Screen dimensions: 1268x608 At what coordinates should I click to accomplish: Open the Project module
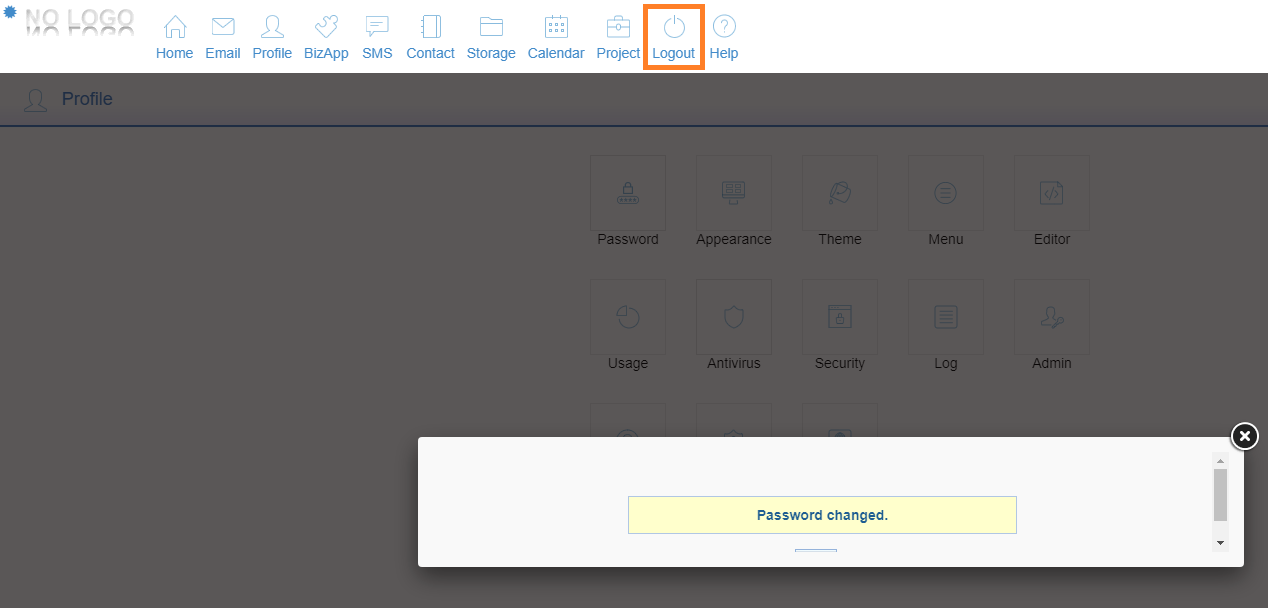coord(618,38)
